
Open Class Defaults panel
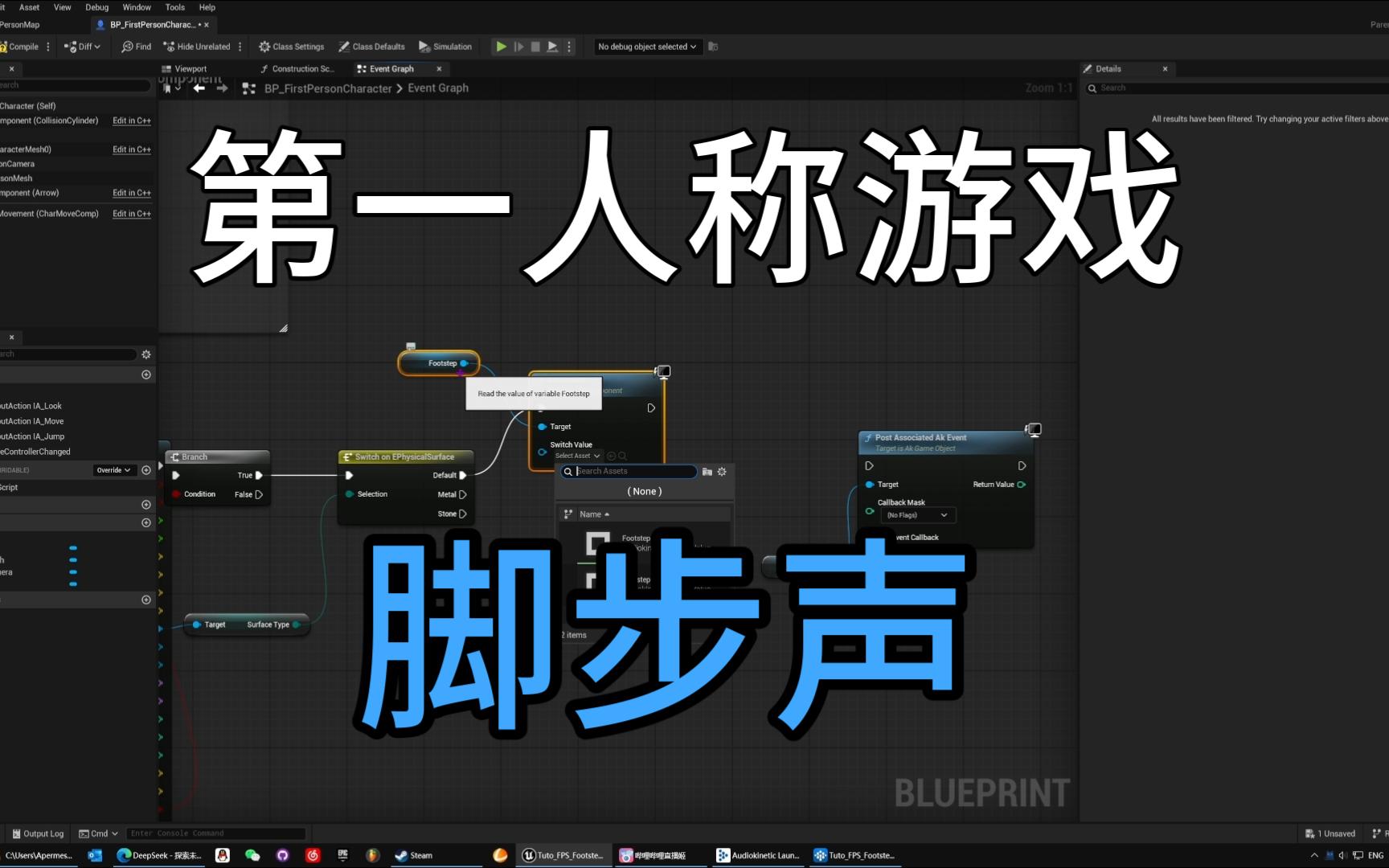[371, 47]
